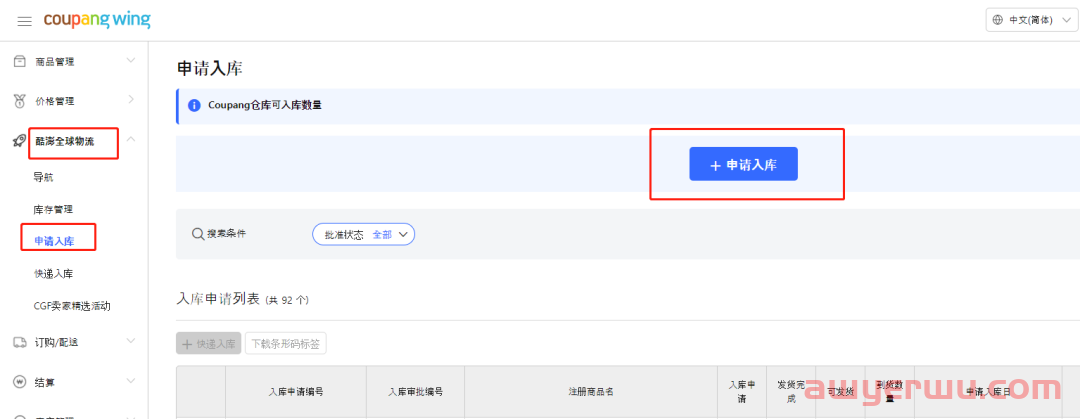This screenshot has height=419, width=1080.
Task: Click the 酷澎全球物流 rocket icon
Action: [19, 141]
